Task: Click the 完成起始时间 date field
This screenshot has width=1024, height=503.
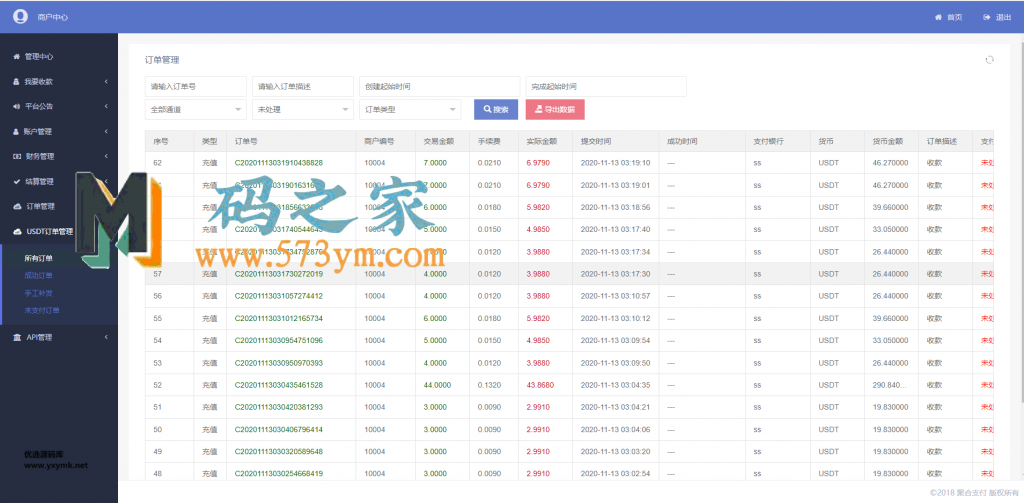Action: pos(606,86)
